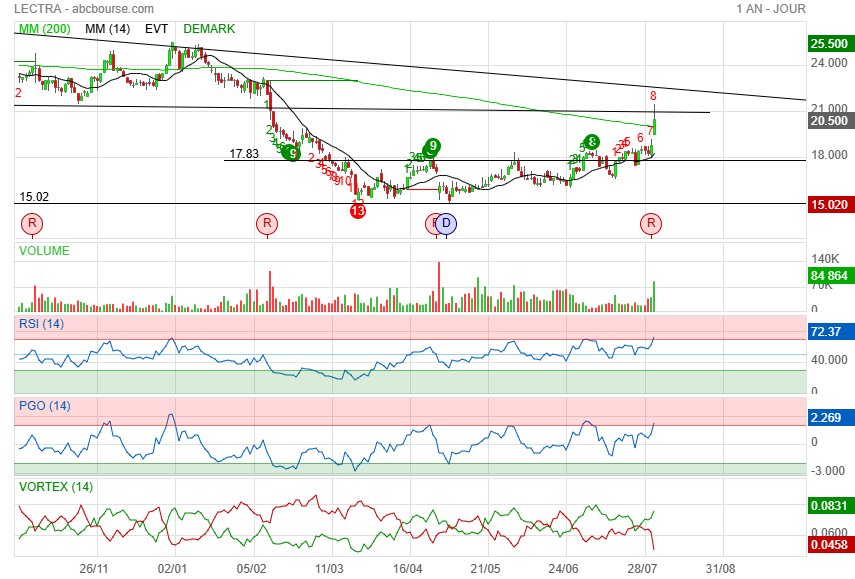Click the 24/06 date on time axis
The width and height of the screenshot is (855, 579).
click(563, 569)
